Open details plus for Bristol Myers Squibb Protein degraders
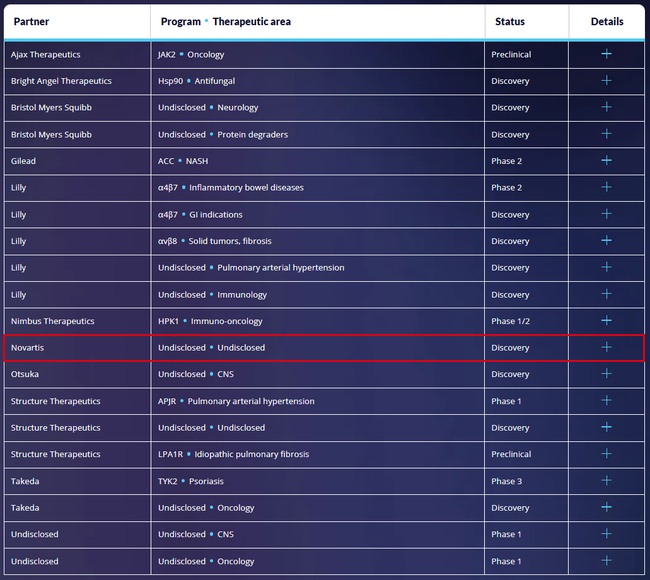Screen dimensions: 650x580 [x=606, y=134]
